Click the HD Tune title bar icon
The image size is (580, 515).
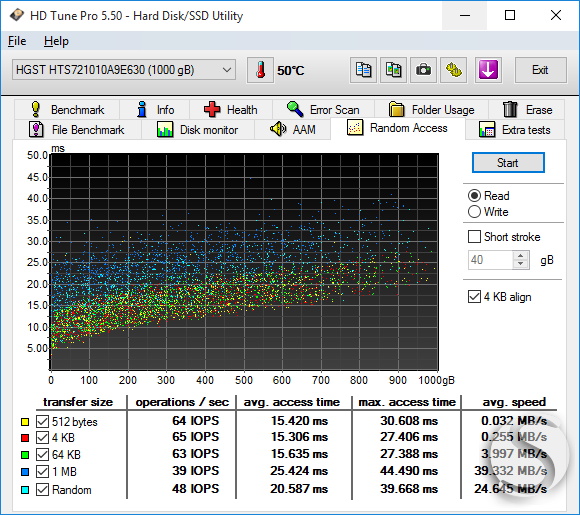coord(17,15)
